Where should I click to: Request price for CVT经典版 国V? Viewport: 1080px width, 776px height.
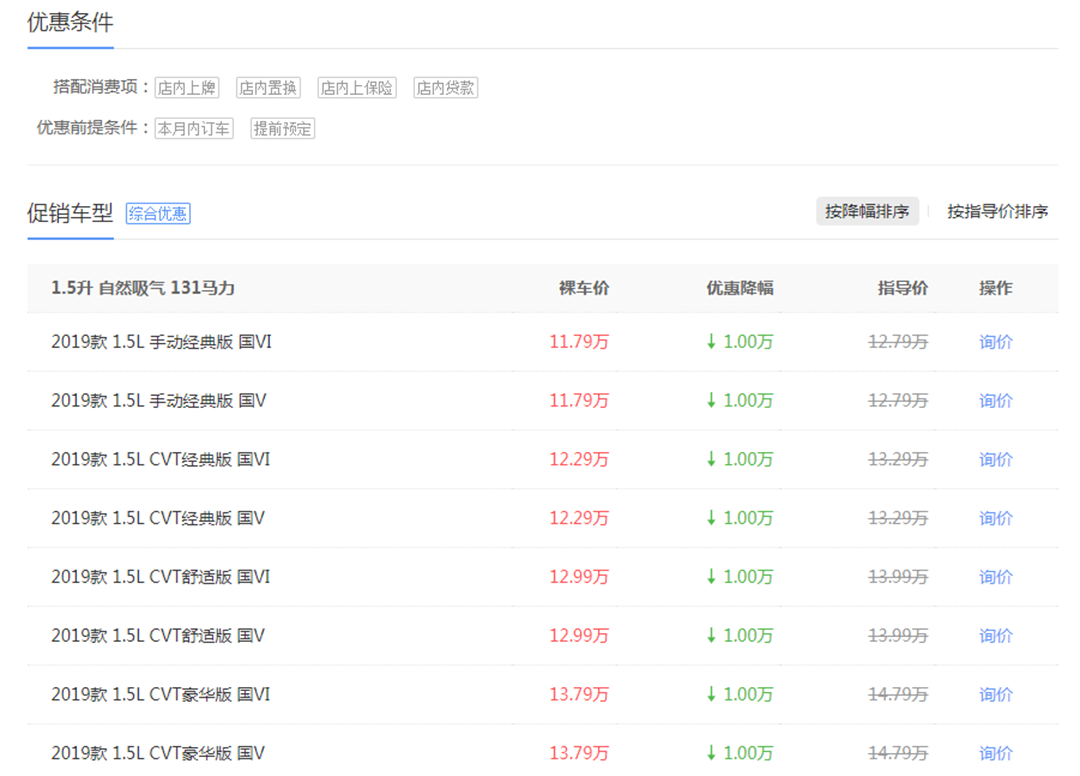(995, 519)
